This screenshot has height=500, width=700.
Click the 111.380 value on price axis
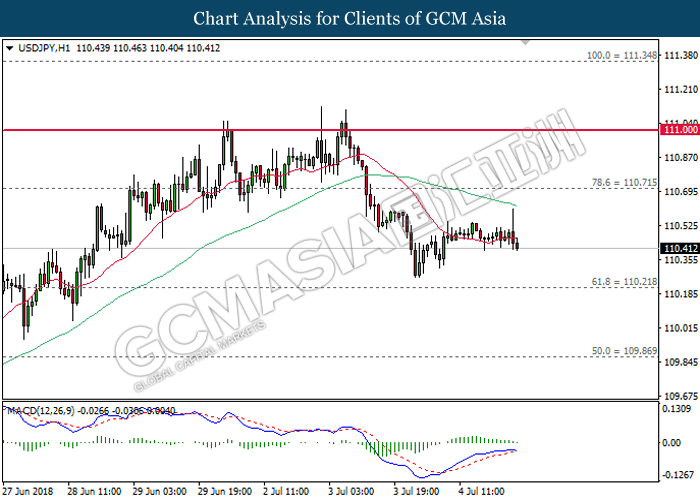pyautogui.click(x=679, y=57)
